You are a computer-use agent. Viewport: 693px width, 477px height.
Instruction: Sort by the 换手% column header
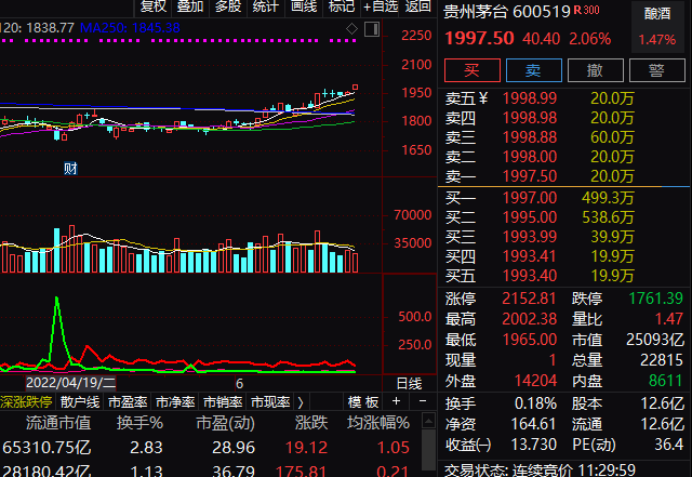pos(140,423)
